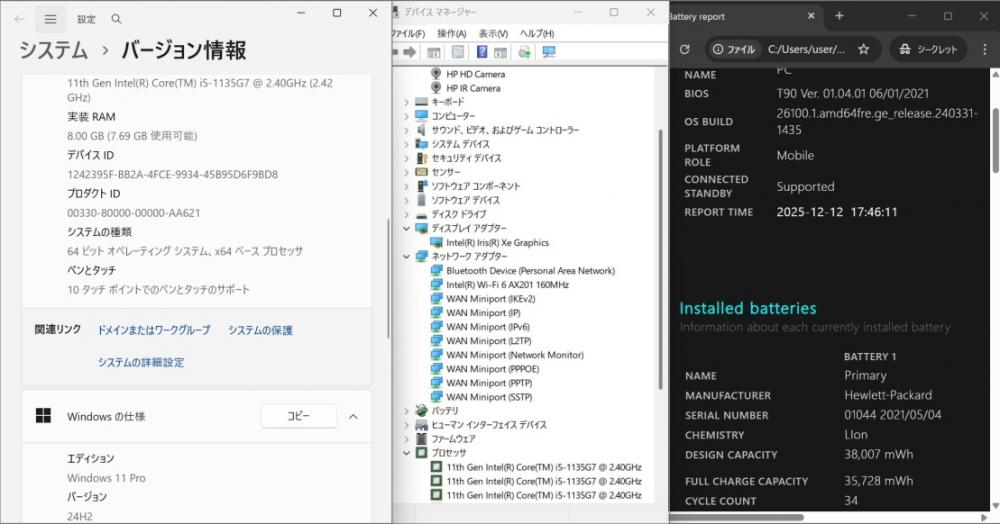The height and width of the screenshot is (524, 1000).
Task: Click the Device Manager vertical scrollbar
Action: point(661,258)
